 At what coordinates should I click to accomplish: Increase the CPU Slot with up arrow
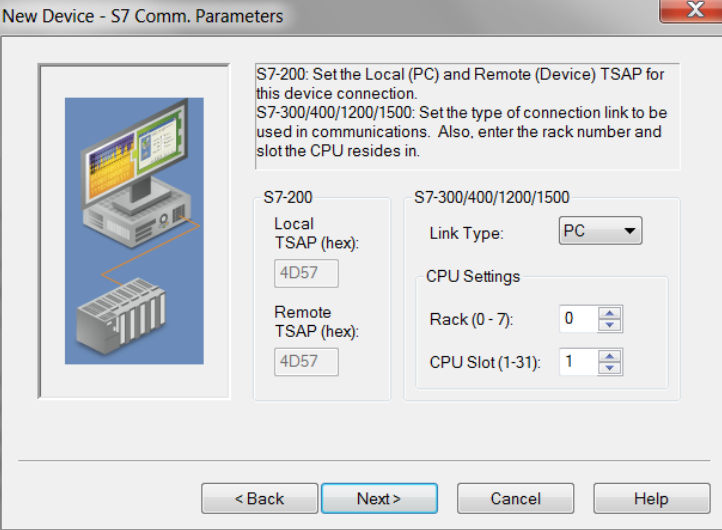610,356
